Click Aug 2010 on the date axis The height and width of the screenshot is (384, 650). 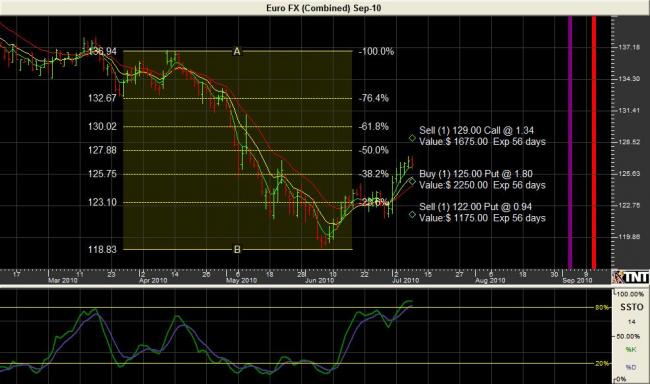click(490, 281)
